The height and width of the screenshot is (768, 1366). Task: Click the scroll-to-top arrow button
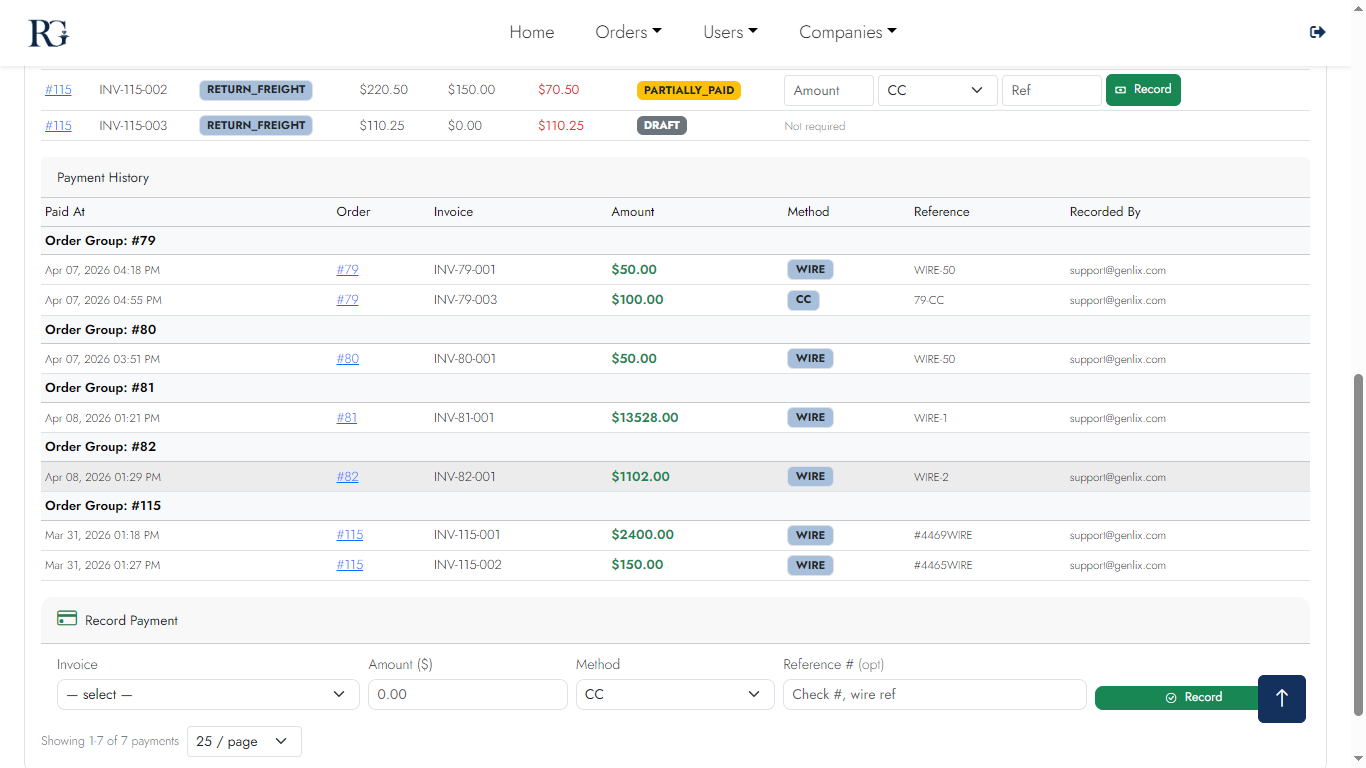coord(1281,698)
